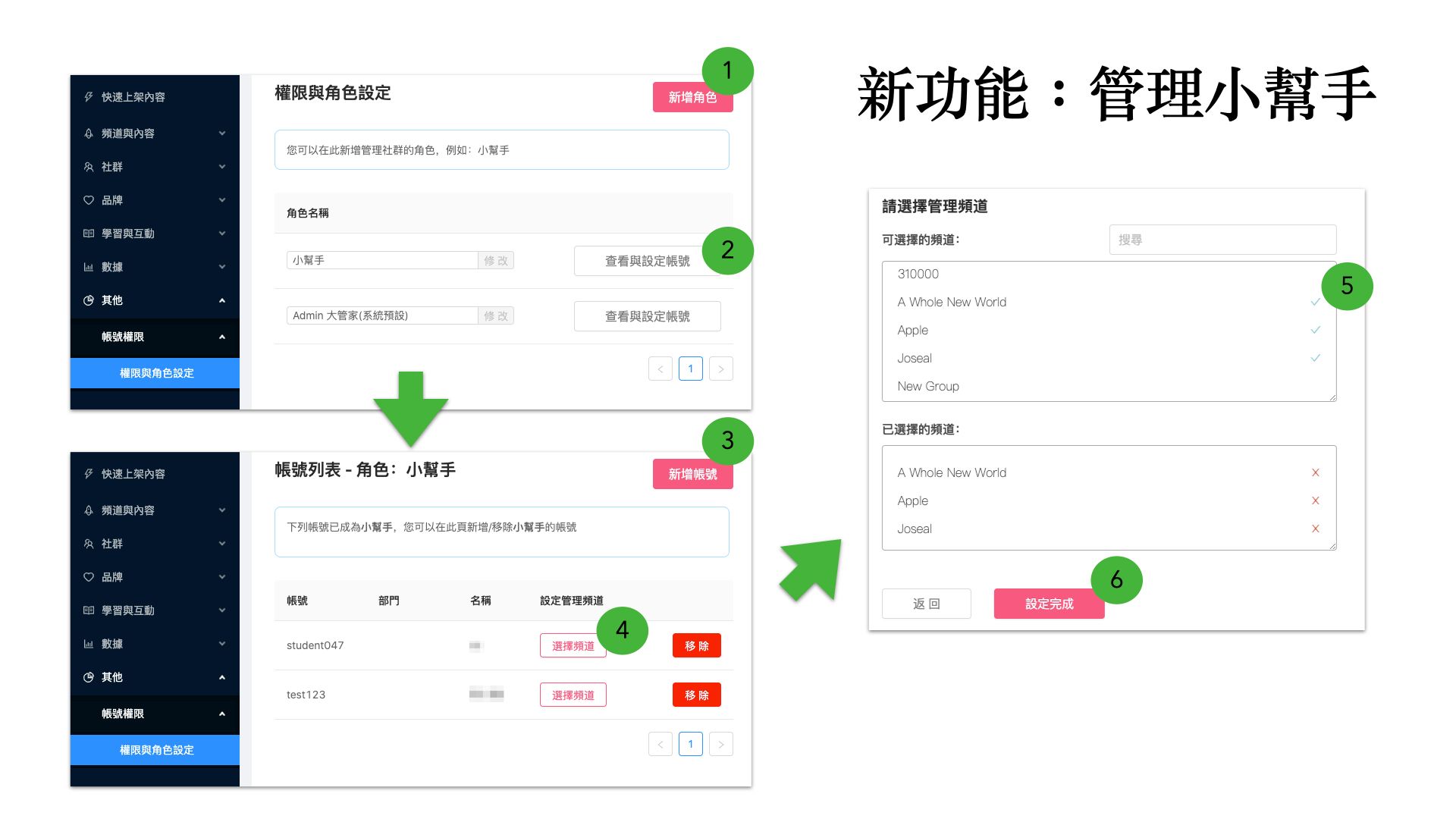The height and width of the screenshot is (819, 1456).
Task: Open 權限與角色設定 menu item in top sidebar
Action: coord(155,373)
